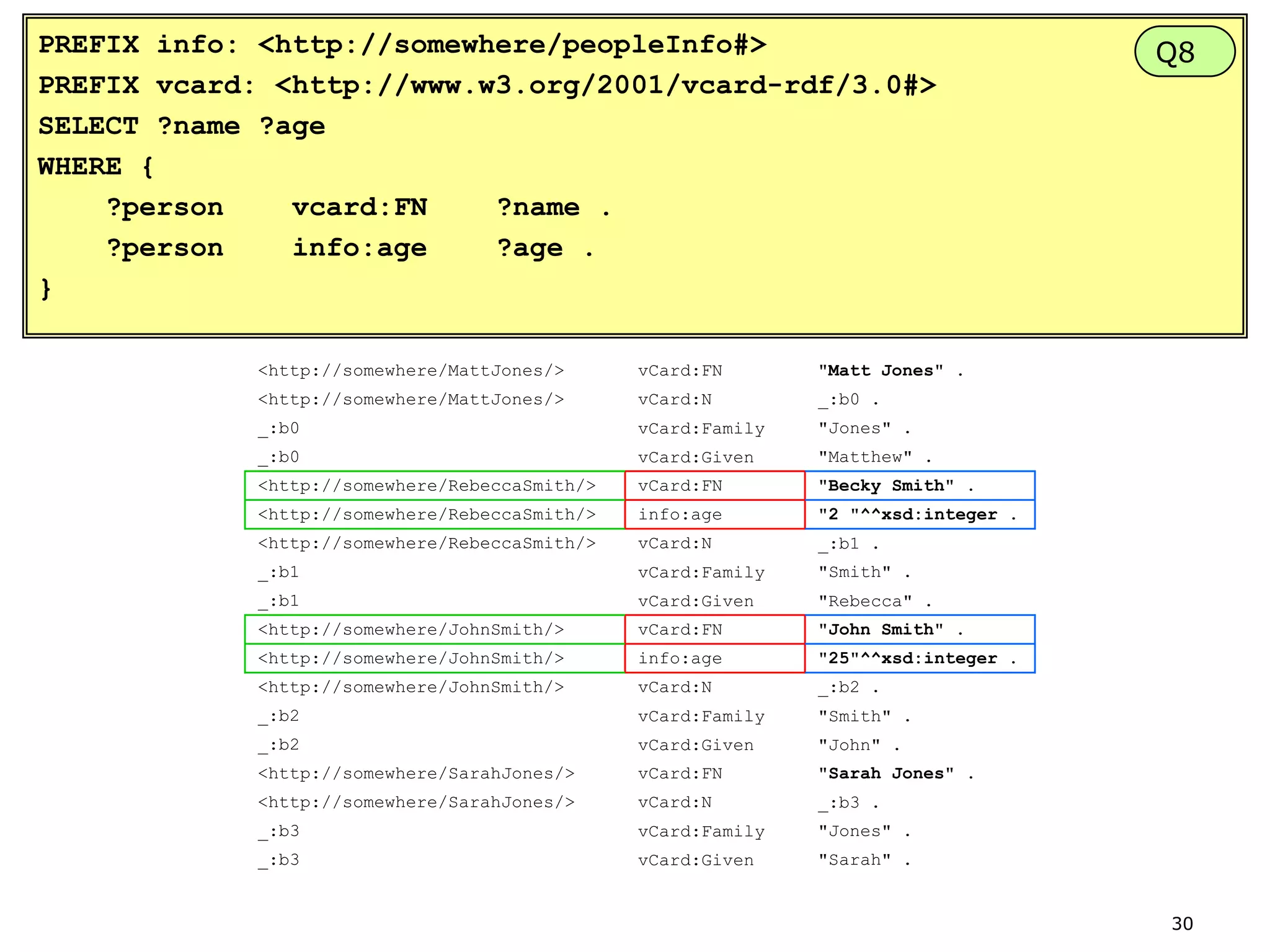Click vCard:FN predicate in JohnSmith row

pyautogui.click(x=680, y=630)
